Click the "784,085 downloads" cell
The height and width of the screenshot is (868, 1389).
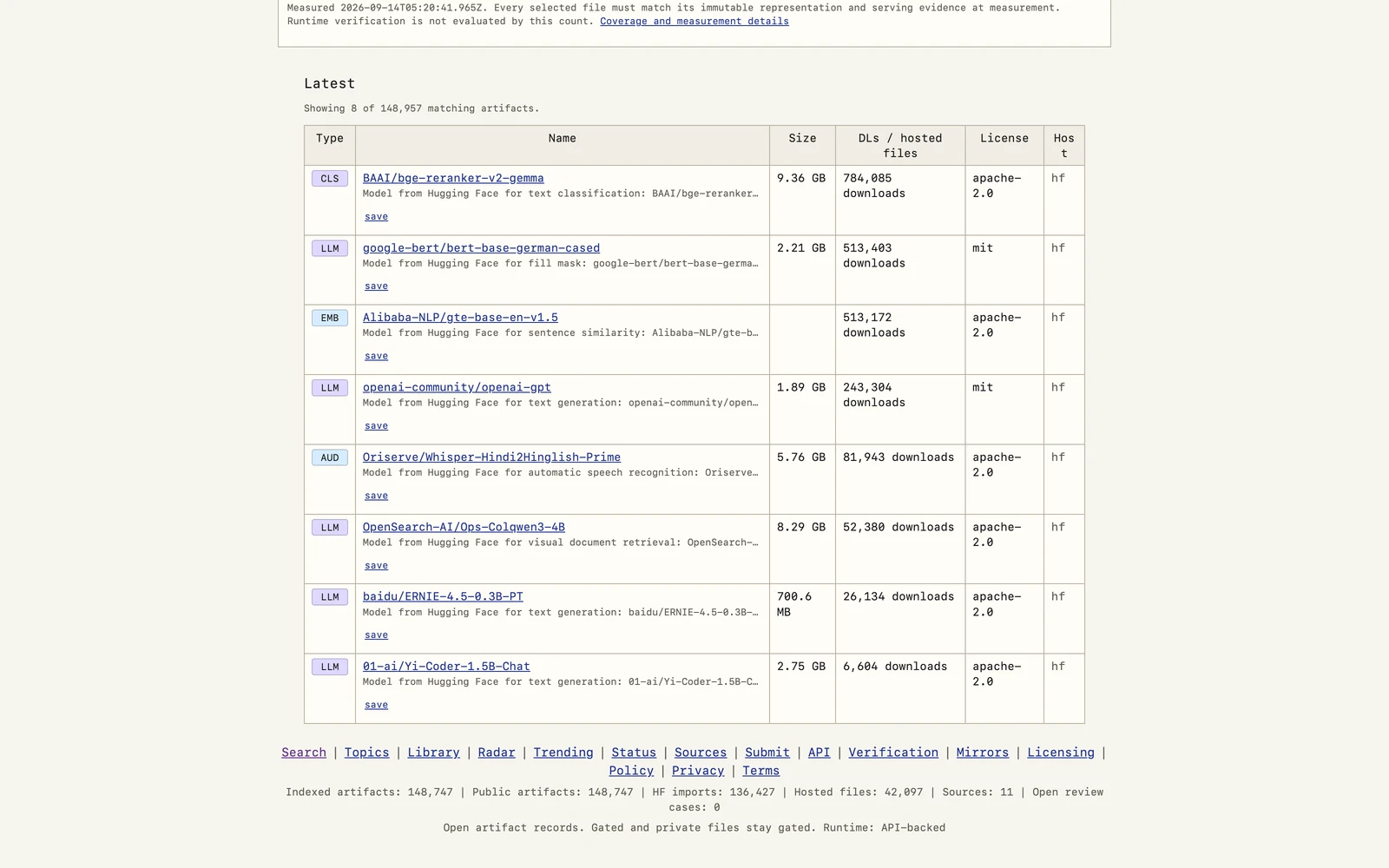coord(900,201)
